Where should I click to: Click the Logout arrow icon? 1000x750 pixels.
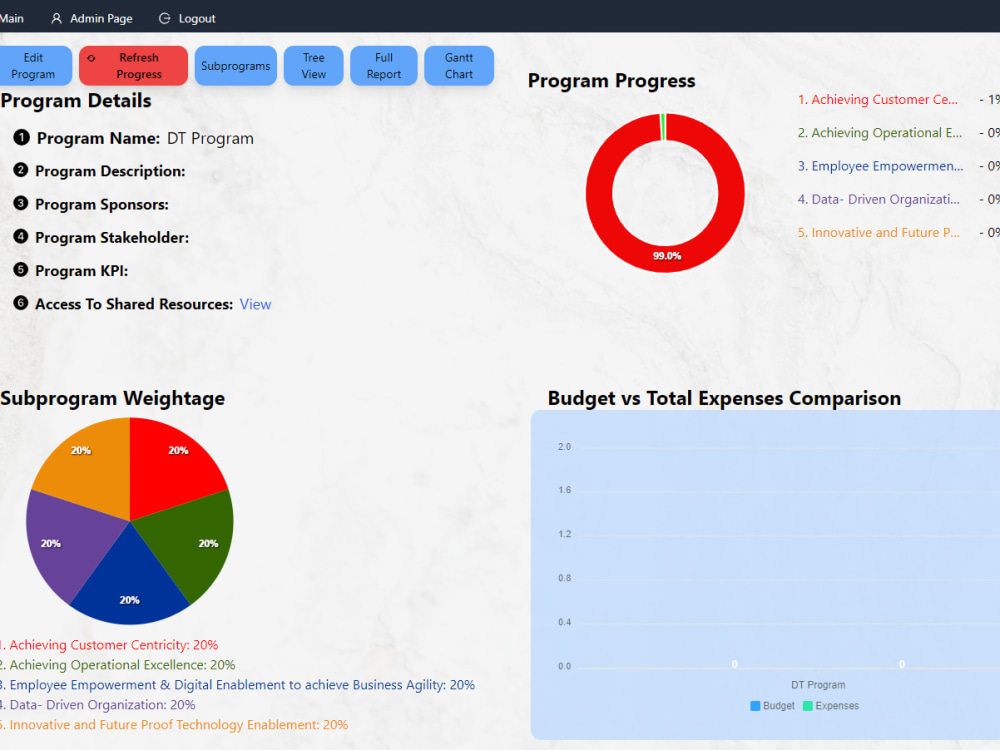point(165,18)
